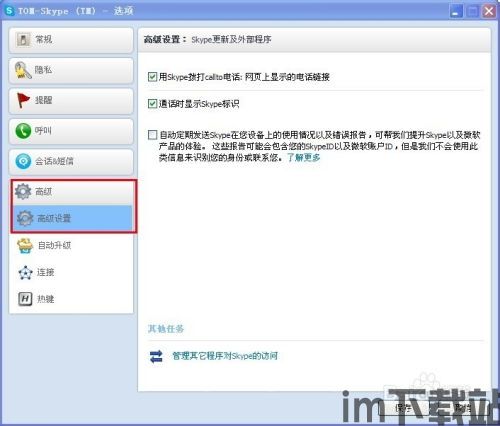Select the 高级设置 sub-item
This screenshot has width=500, height=426.
click(x=73, y=218)
